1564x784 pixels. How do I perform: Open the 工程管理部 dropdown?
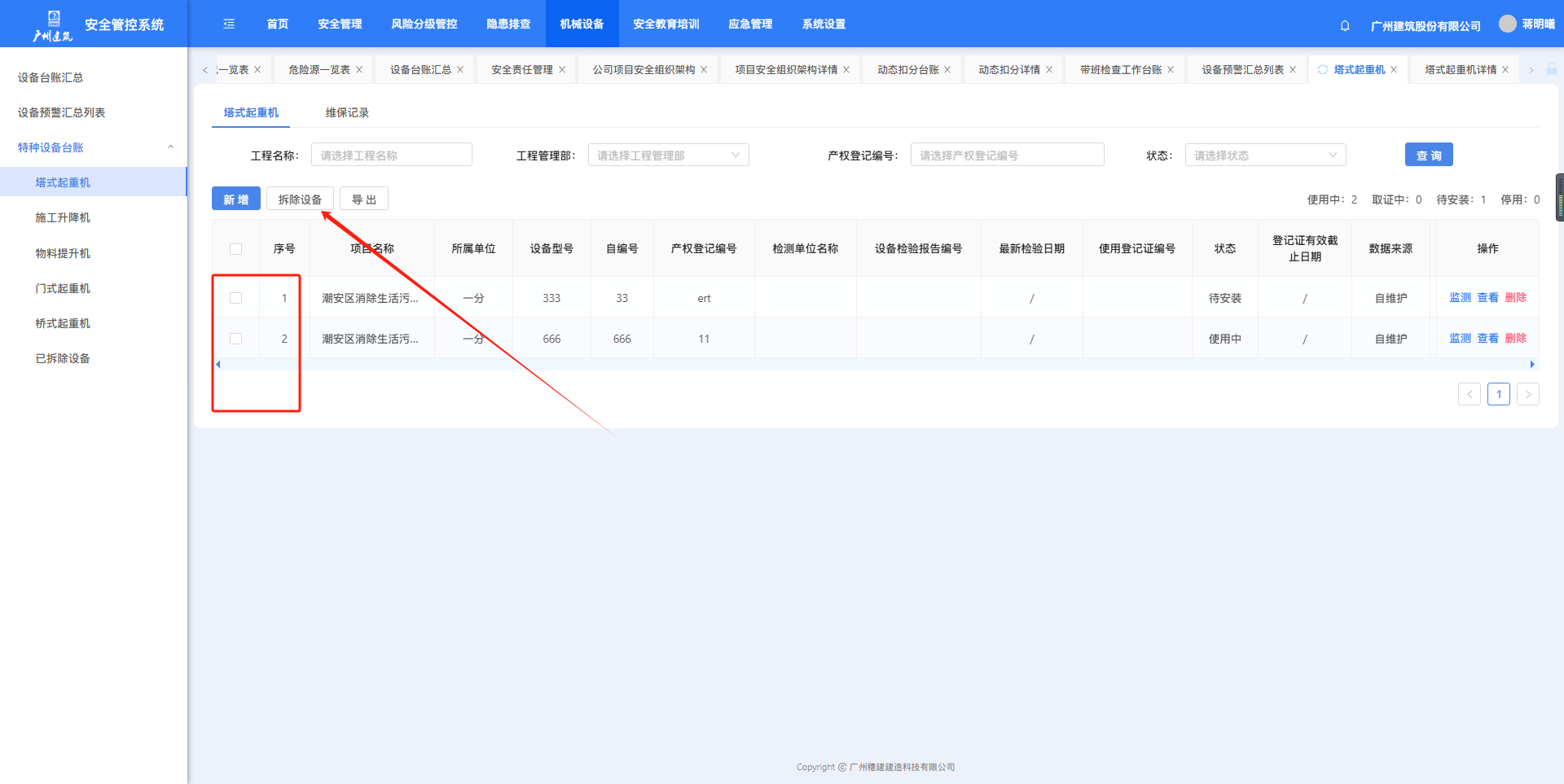point(668,155)
